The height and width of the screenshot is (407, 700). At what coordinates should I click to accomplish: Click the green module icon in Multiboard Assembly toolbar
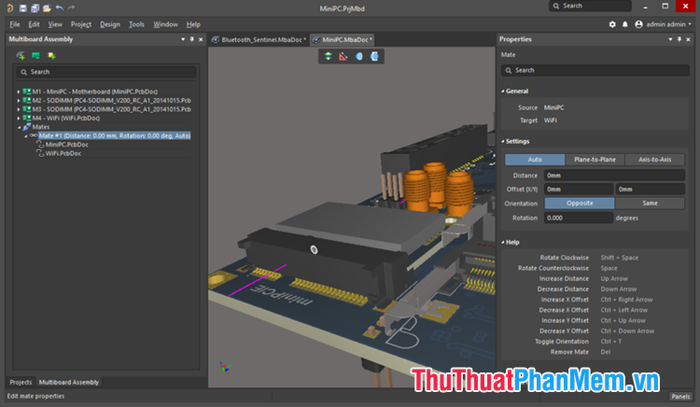pos(36,56)
